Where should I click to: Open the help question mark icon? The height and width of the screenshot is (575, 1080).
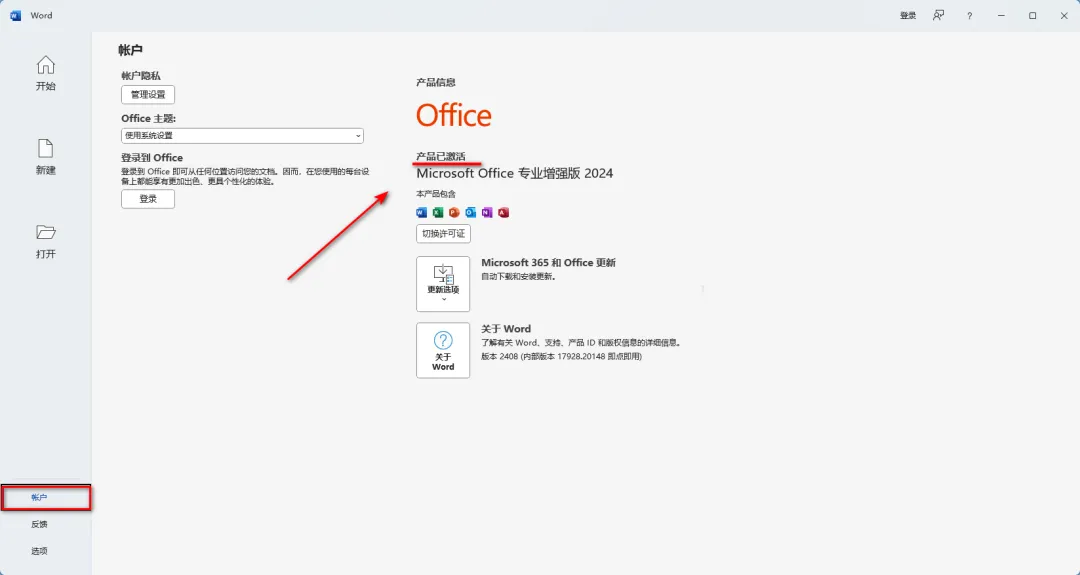coord(969,15)
